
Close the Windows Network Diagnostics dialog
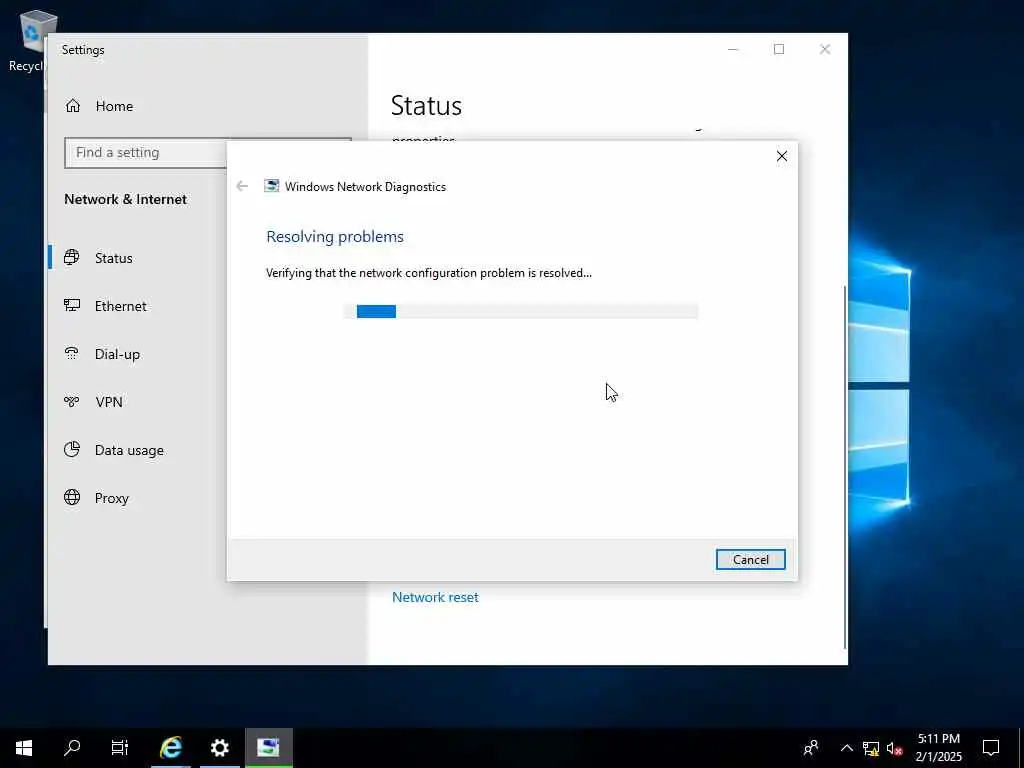click(782, 156)
